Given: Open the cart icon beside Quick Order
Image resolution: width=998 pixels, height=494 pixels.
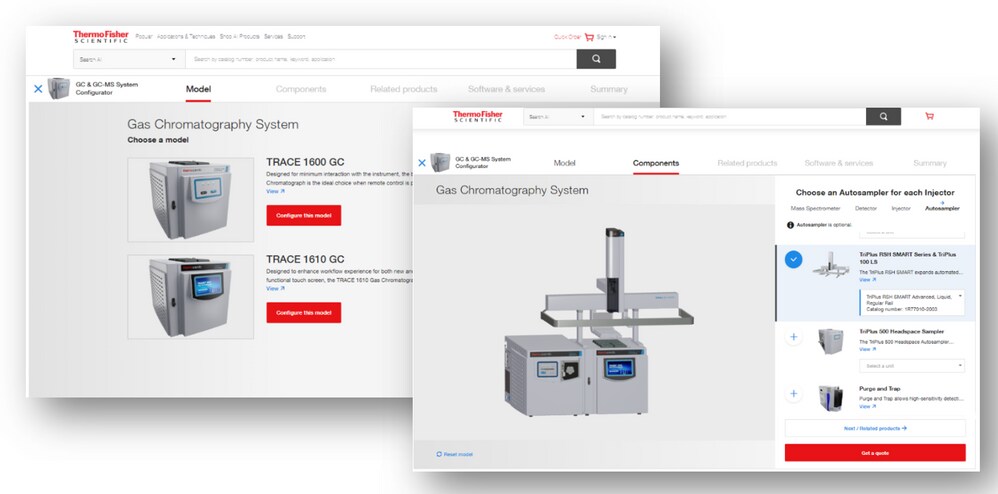Looking at the screenshot, I should coord(590,37).
